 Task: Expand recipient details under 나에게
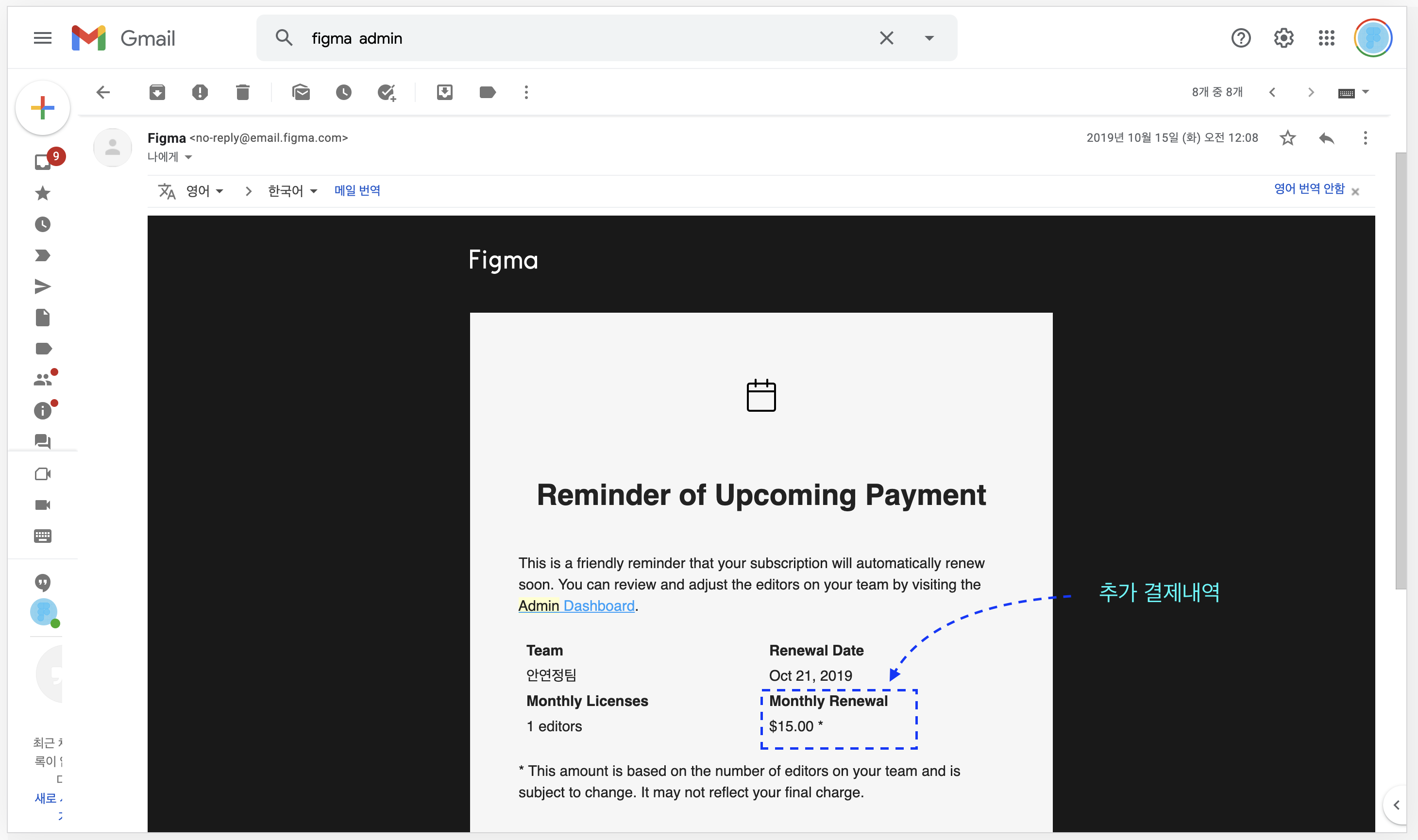pos(188,157)
